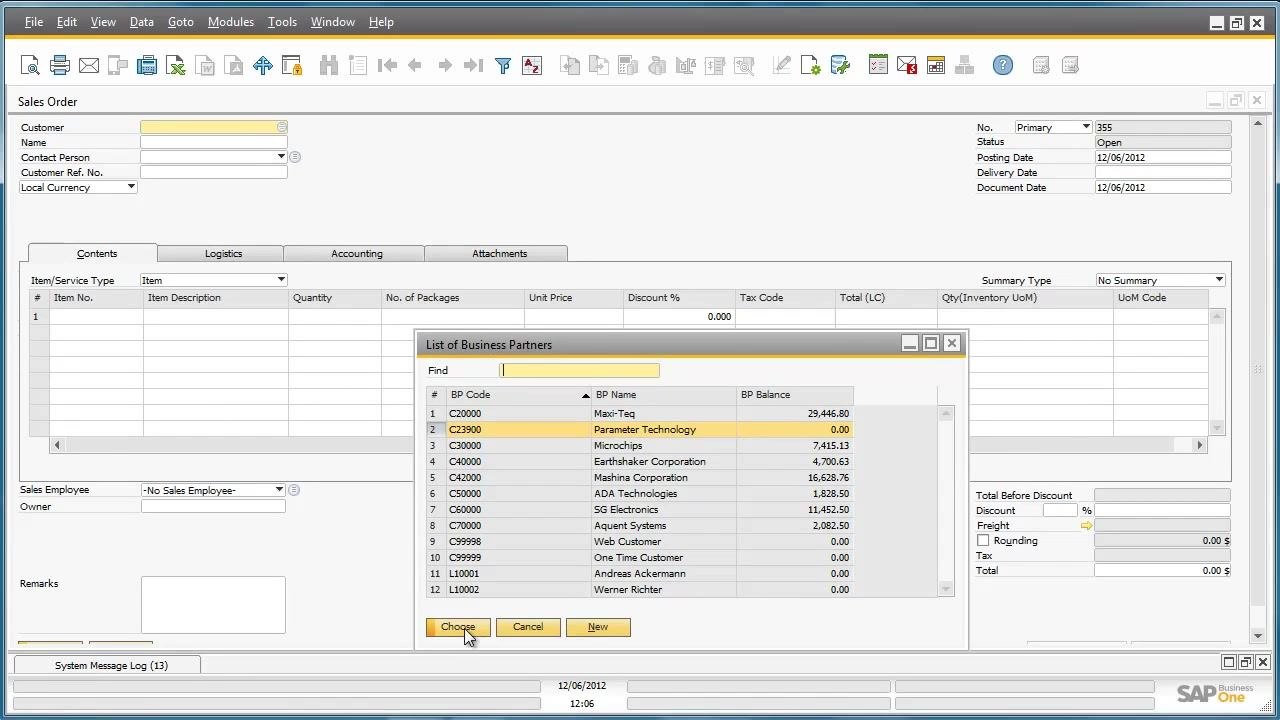Click the Calendar toolbar icon

[936, 66]
